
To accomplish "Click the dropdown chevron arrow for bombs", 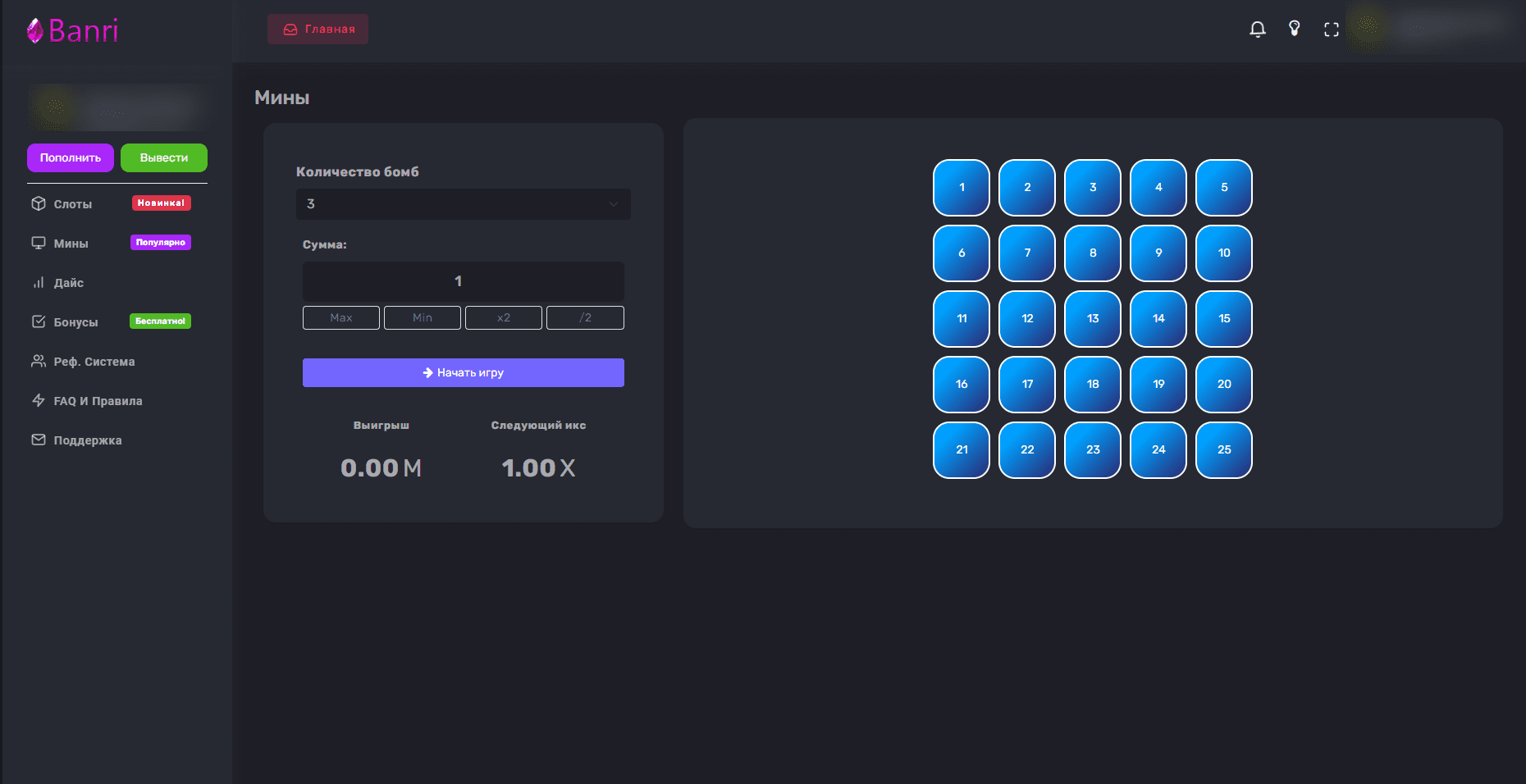I will coord(613,204).
